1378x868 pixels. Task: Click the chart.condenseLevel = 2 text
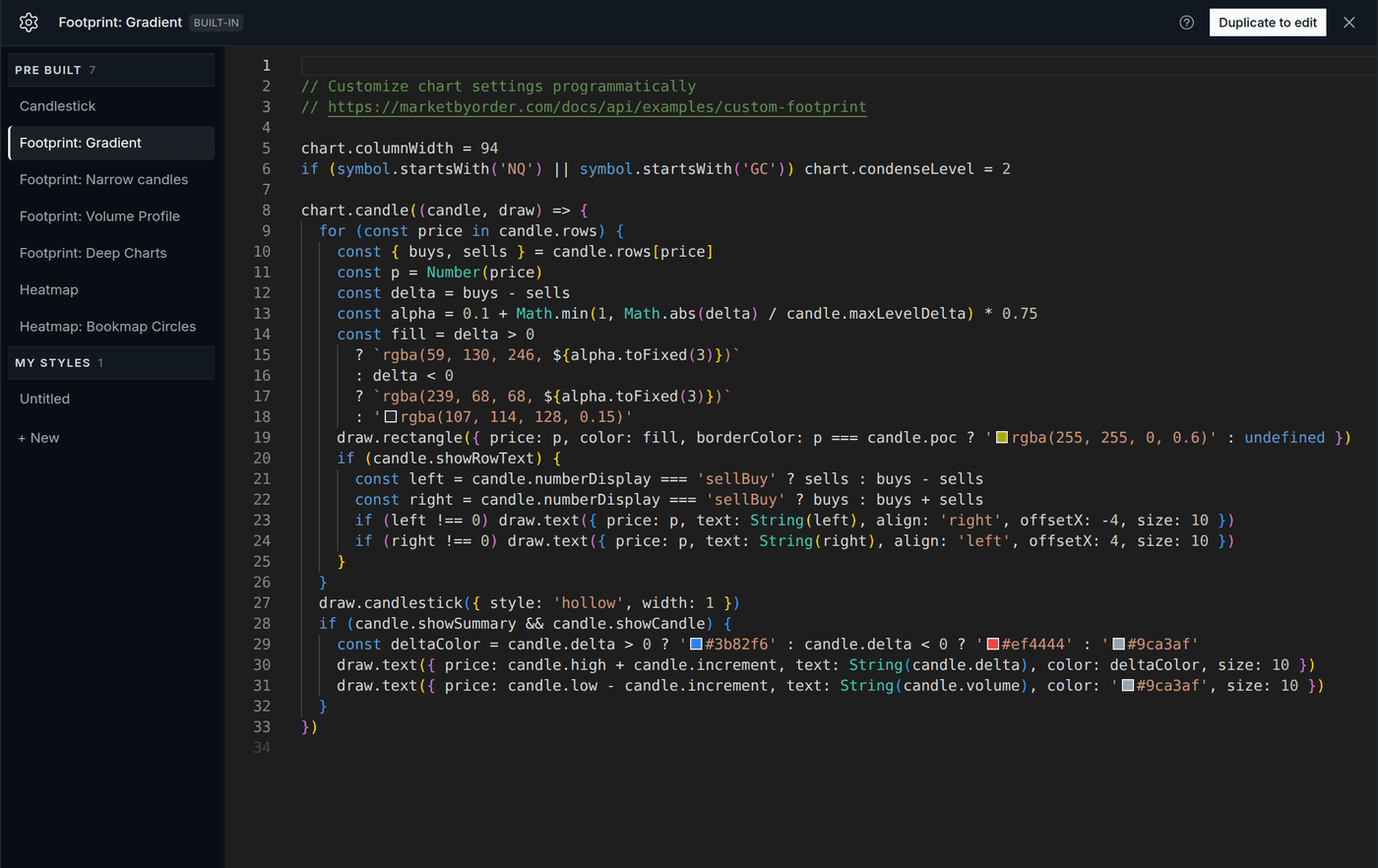click(x=908, y=169)
